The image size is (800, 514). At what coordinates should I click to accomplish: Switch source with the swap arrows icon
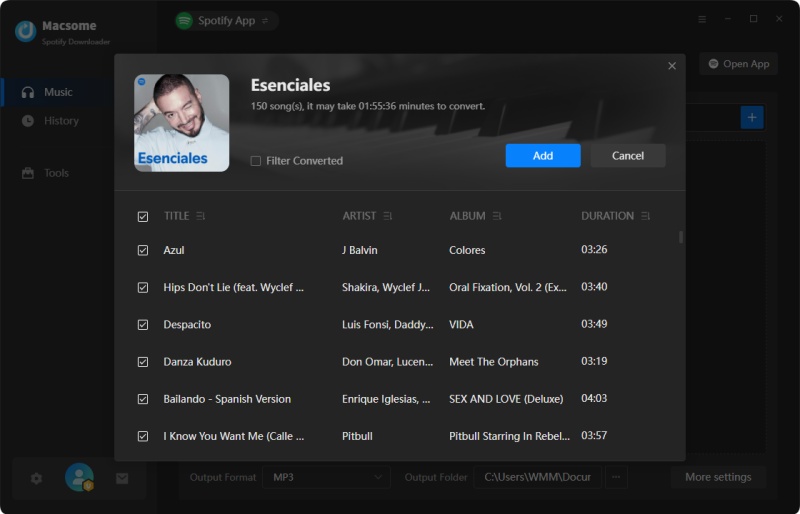tap(265, 21)
